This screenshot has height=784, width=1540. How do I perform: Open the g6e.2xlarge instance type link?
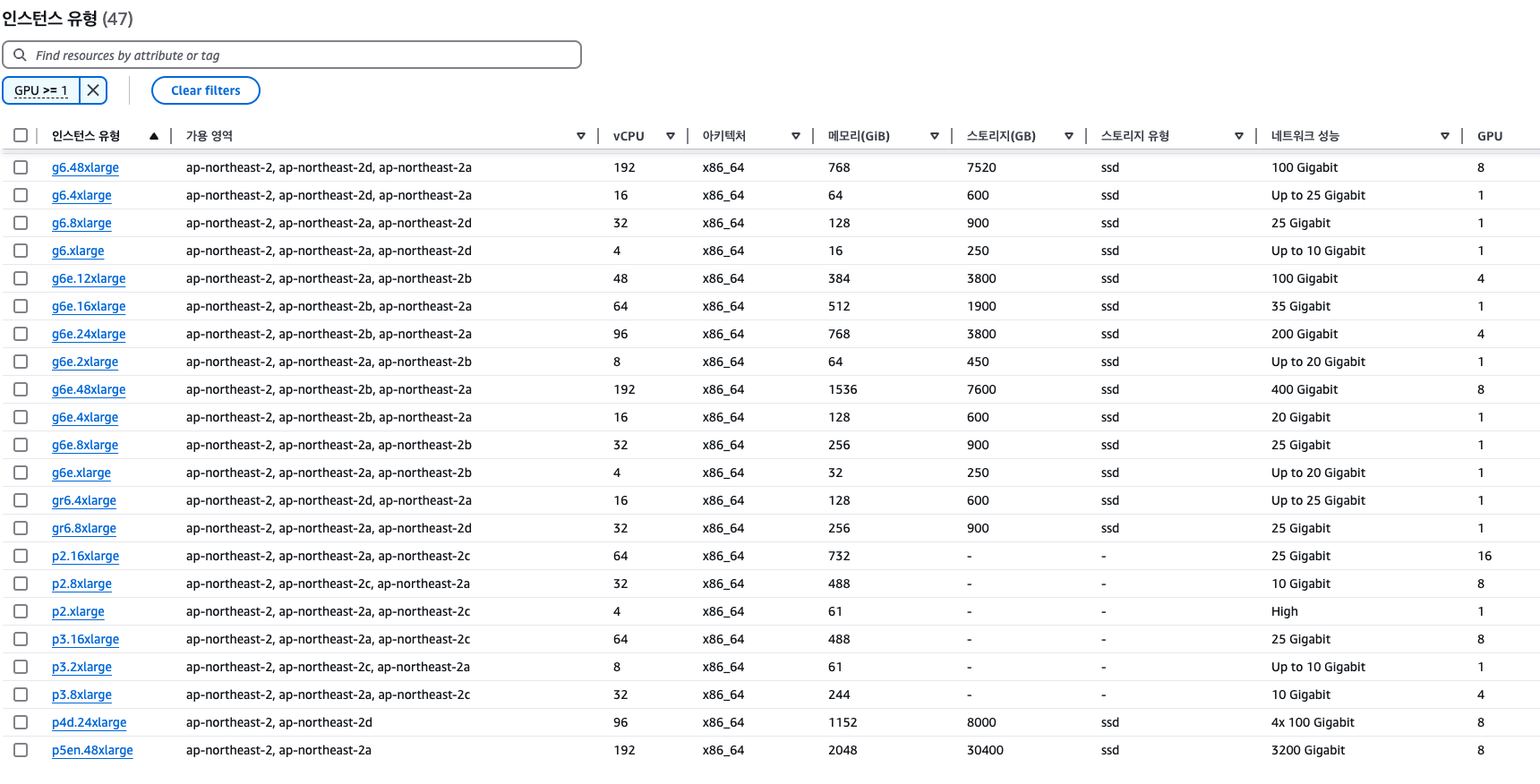(x=85, y=362)
